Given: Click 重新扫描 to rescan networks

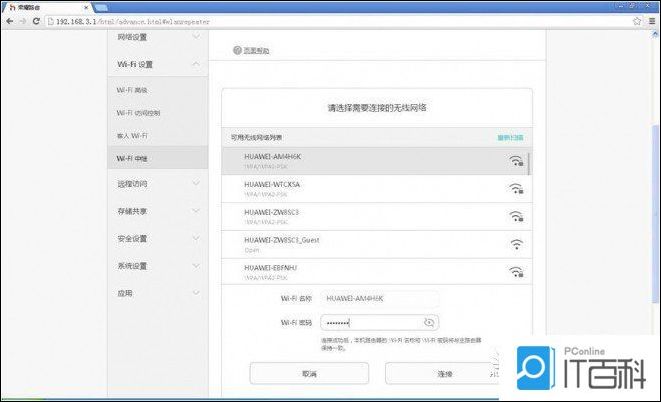Looking at the screenshot, I should [x=510, y=137].
